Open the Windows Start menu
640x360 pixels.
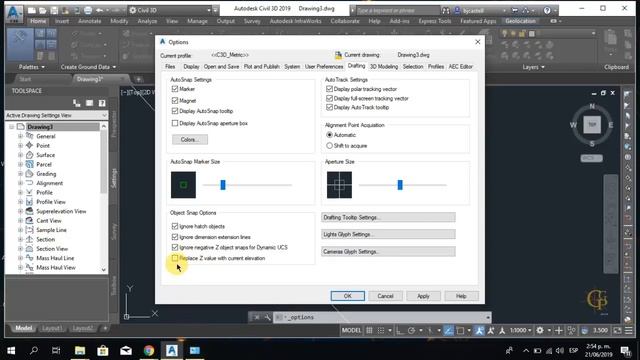click(x=11, y=350)
